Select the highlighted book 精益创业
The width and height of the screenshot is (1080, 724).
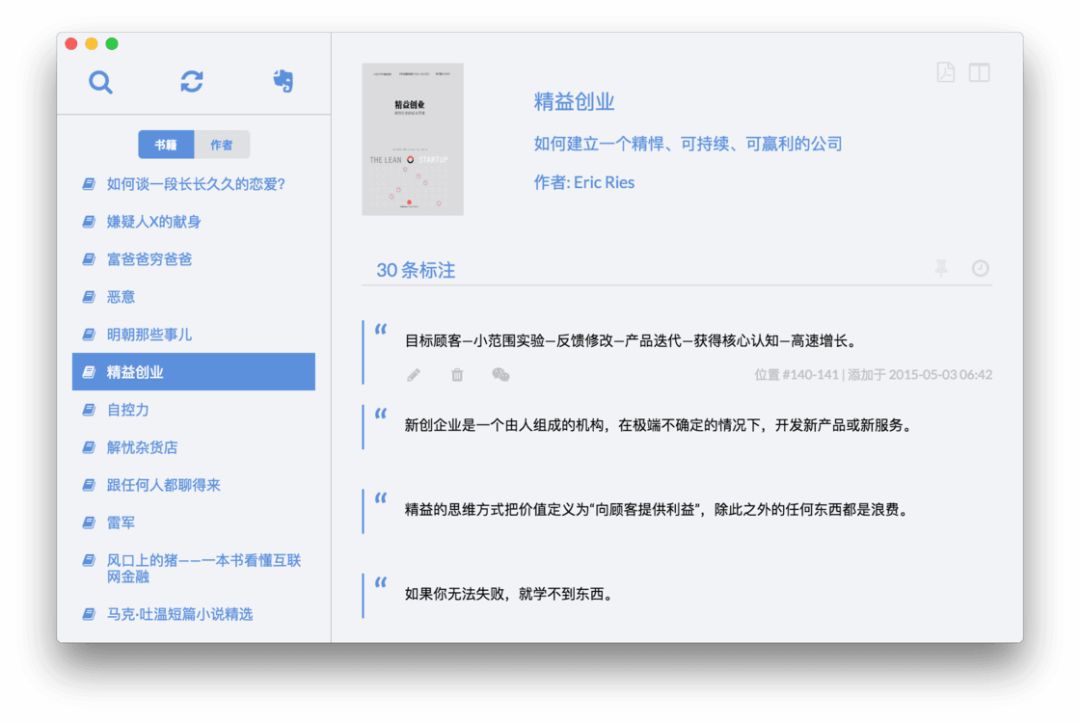click(194, 372)
